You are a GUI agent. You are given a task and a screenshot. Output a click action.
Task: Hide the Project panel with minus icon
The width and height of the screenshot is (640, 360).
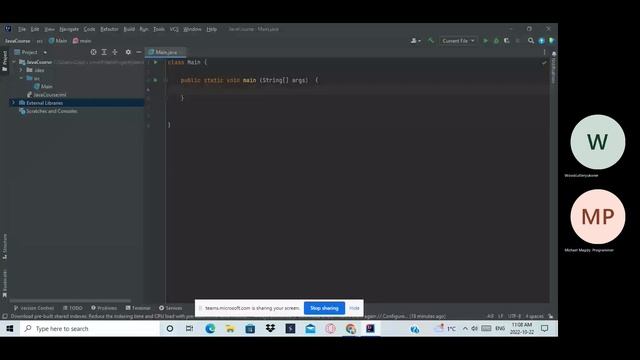(139, 52)
